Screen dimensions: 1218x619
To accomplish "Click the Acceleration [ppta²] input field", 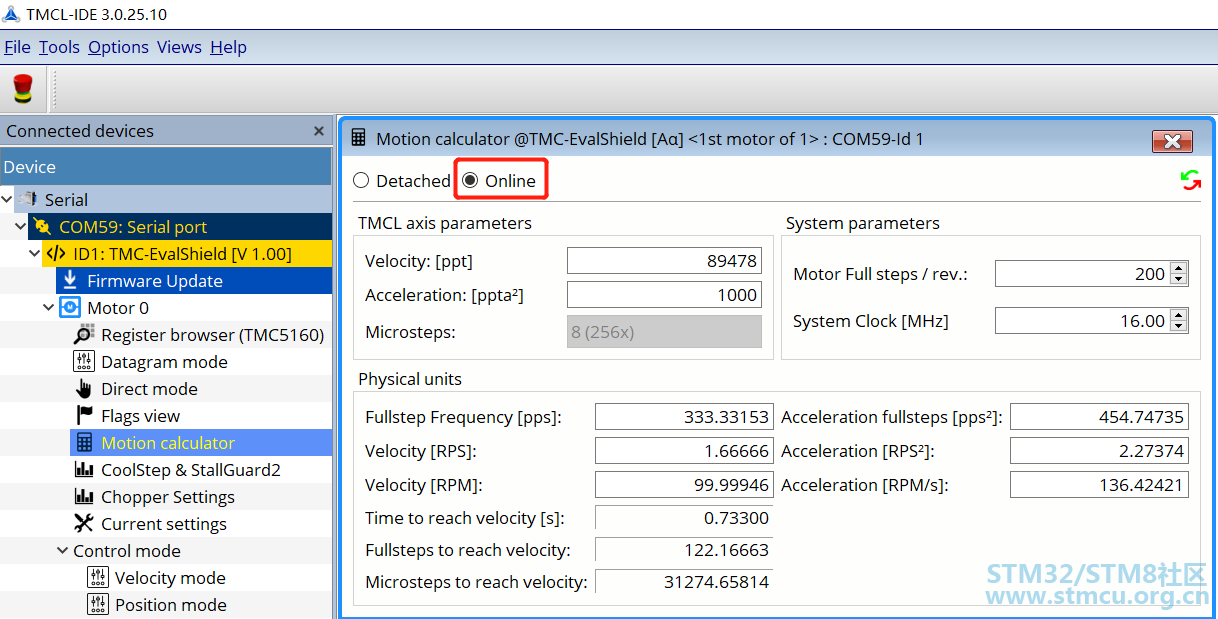I will (x=664, y=295).
